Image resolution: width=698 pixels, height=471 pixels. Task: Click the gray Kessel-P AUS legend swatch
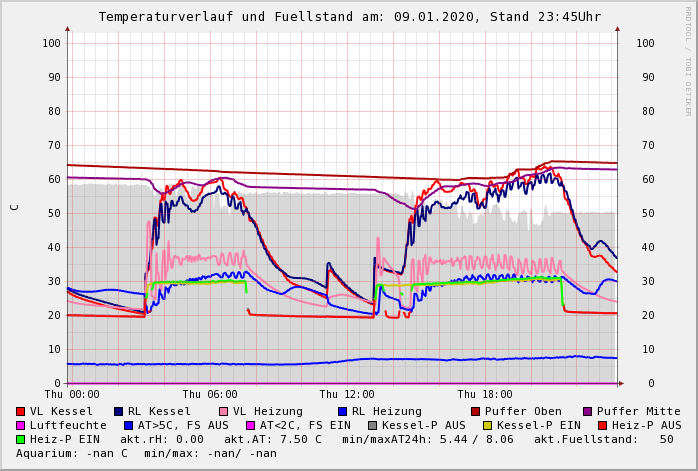pos(373,425)
